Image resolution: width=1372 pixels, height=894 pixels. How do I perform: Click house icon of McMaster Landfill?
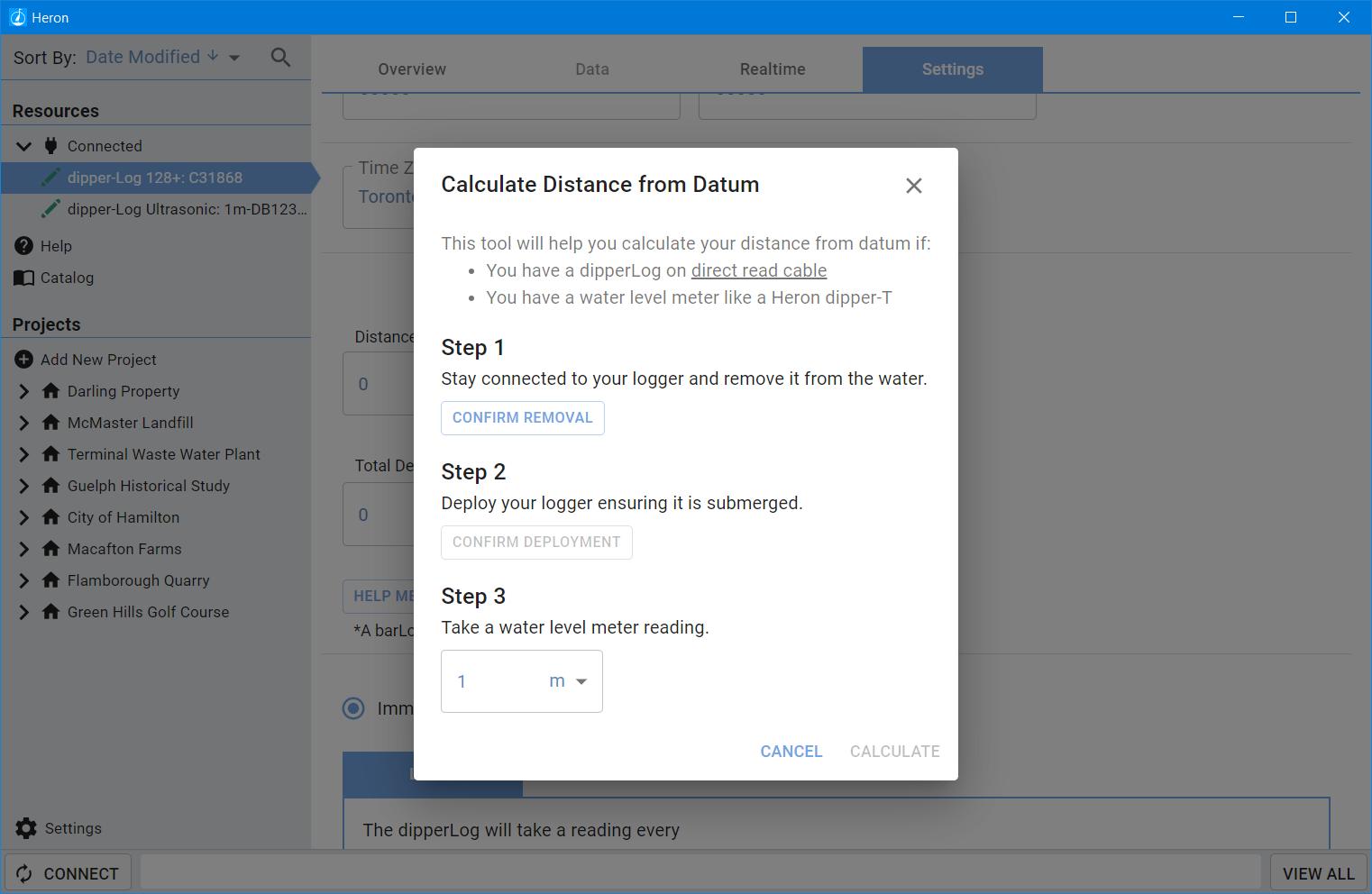[x=51, y=423]
